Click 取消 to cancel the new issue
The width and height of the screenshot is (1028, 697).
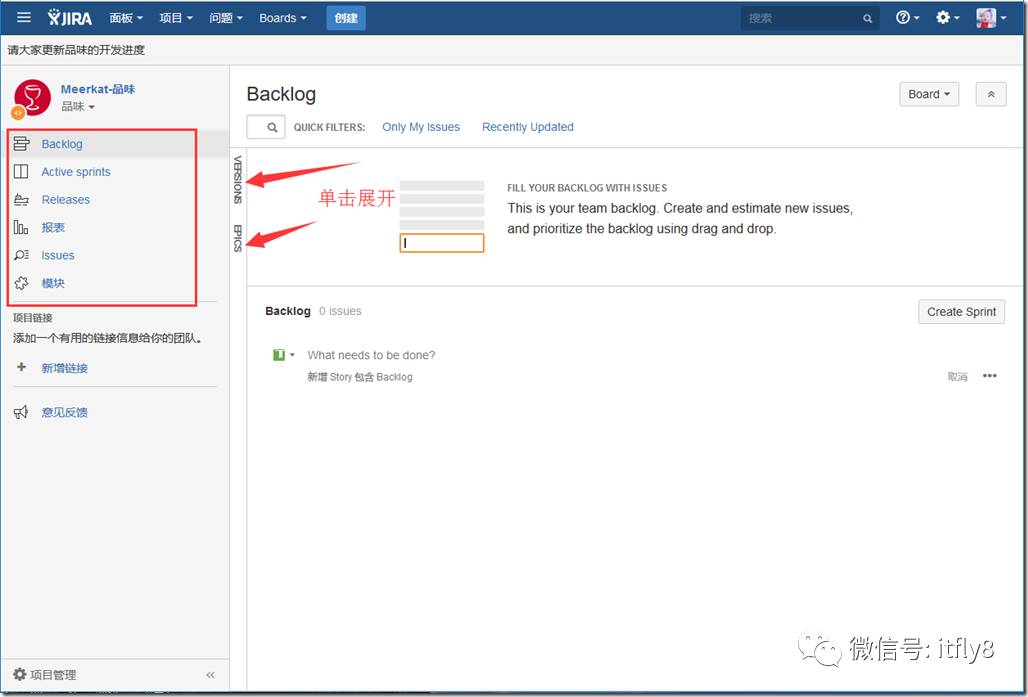coord(957,376)
